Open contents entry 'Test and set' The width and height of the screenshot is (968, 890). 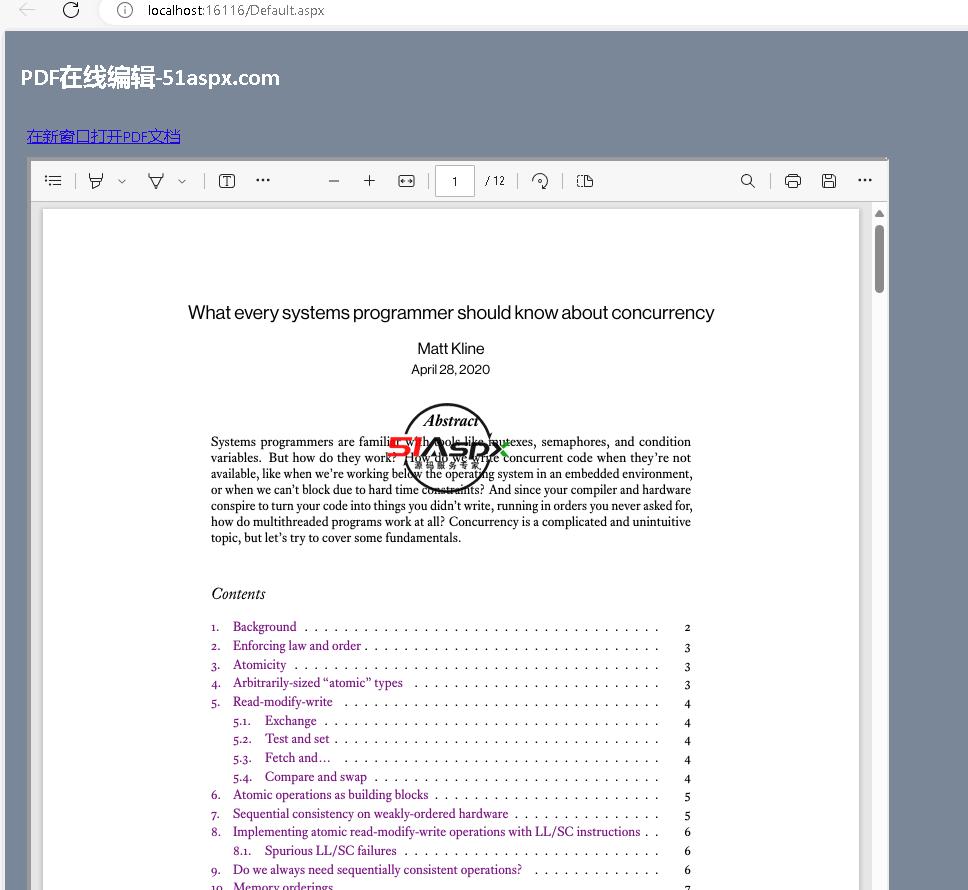[297, 739]
